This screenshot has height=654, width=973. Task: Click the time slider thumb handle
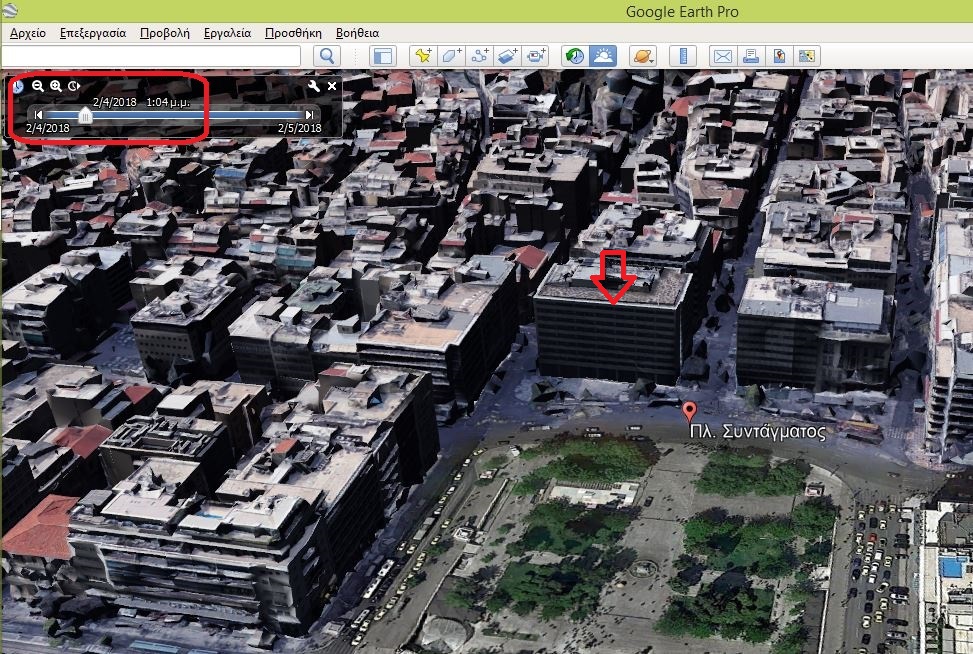tap(85, 115)
